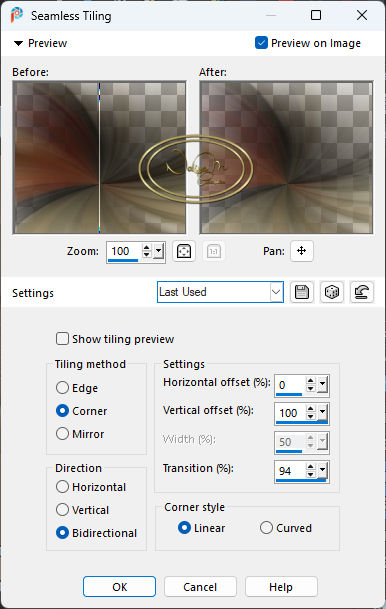Click the Zoom value field showing 100
This screenshot has width=386, height=609.
coord(123,251)
